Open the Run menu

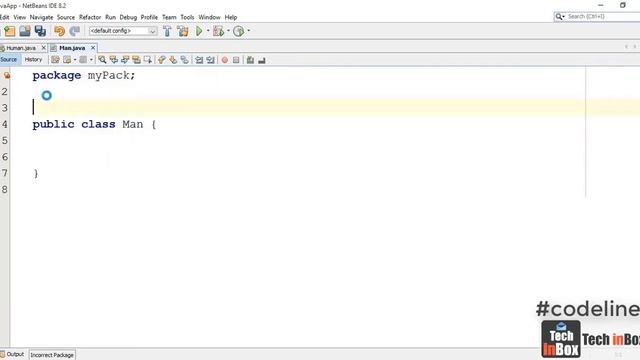click(x=110, y=17)
